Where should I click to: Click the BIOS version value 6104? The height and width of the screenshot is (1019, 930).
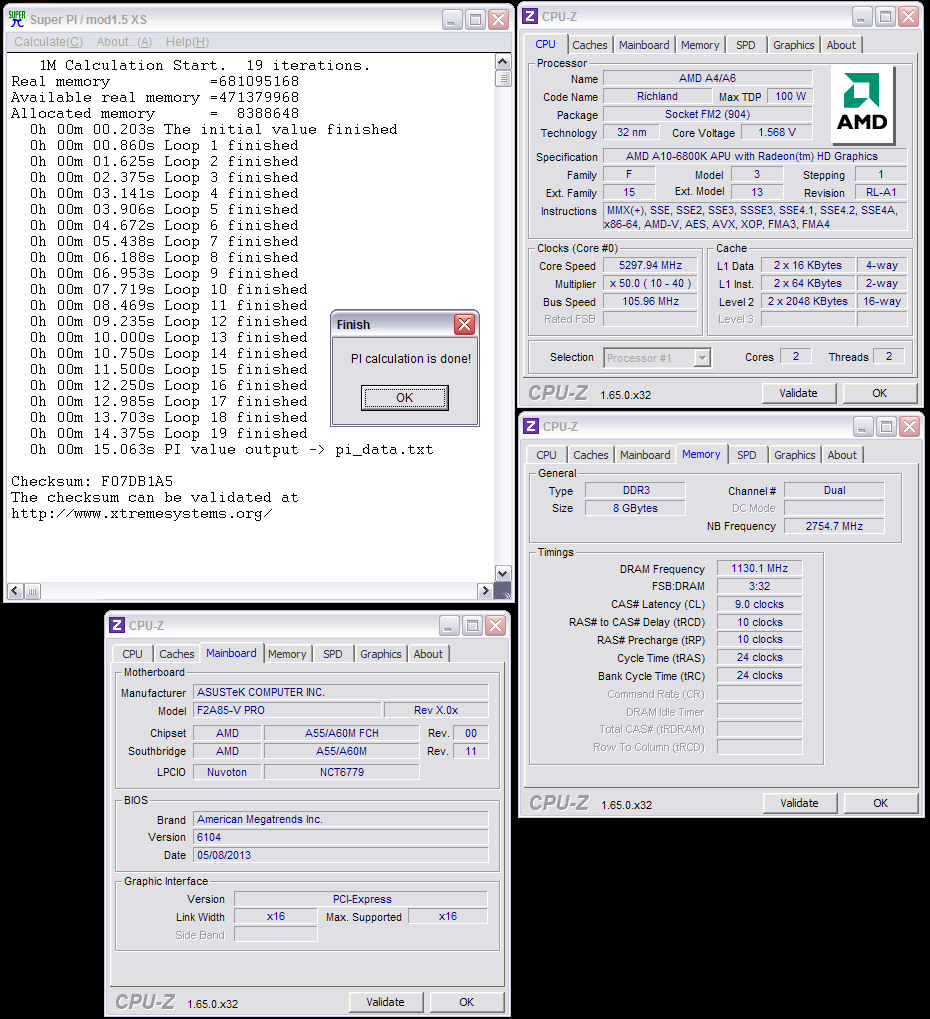tap(341, 837)
